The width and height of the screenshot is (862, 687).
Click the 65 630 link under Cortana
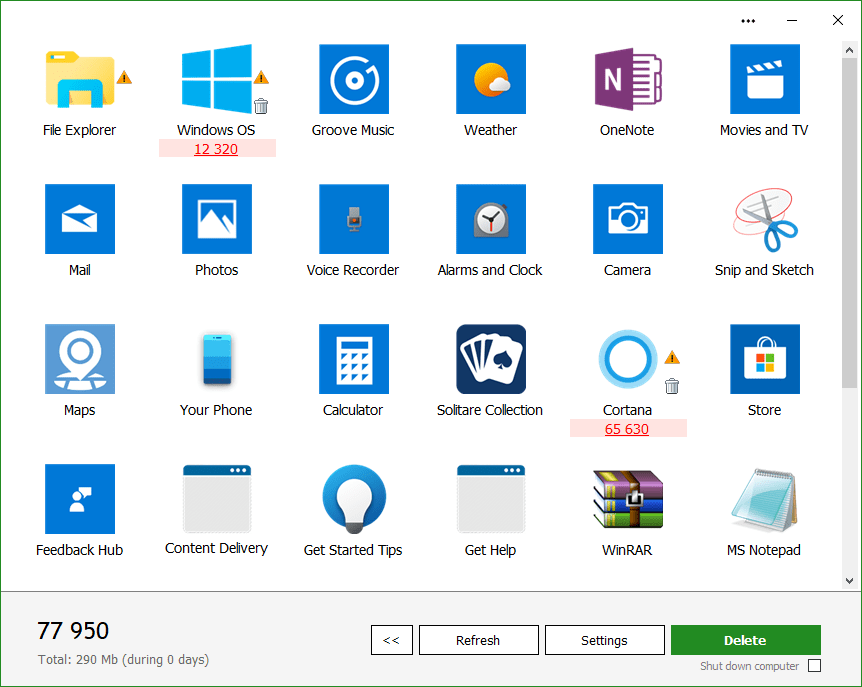(628, 428)
